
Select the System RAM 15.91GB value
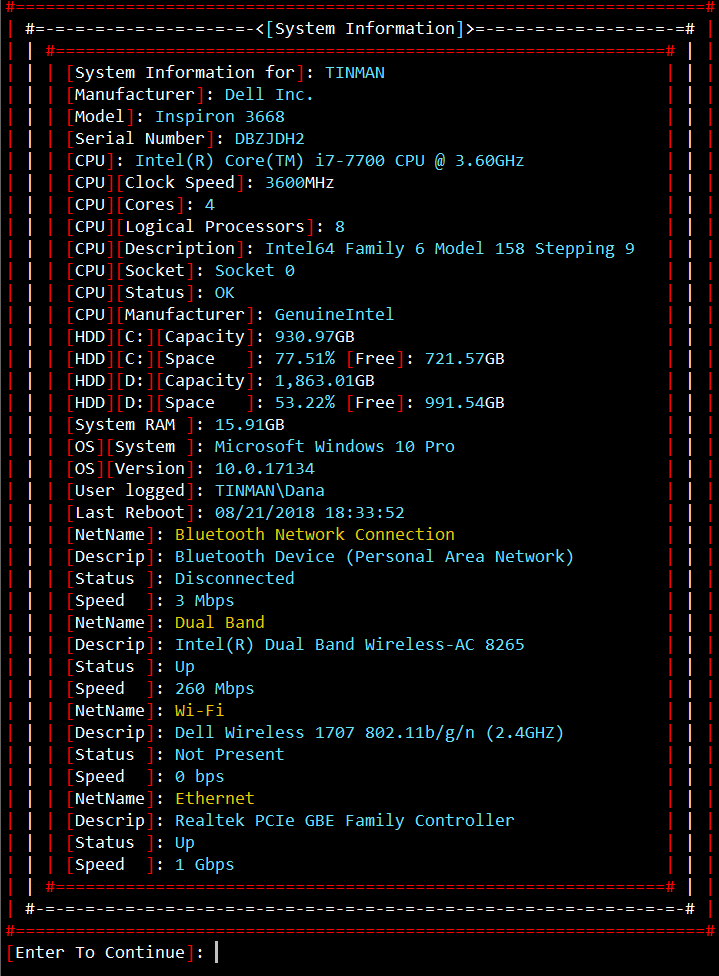250,425
